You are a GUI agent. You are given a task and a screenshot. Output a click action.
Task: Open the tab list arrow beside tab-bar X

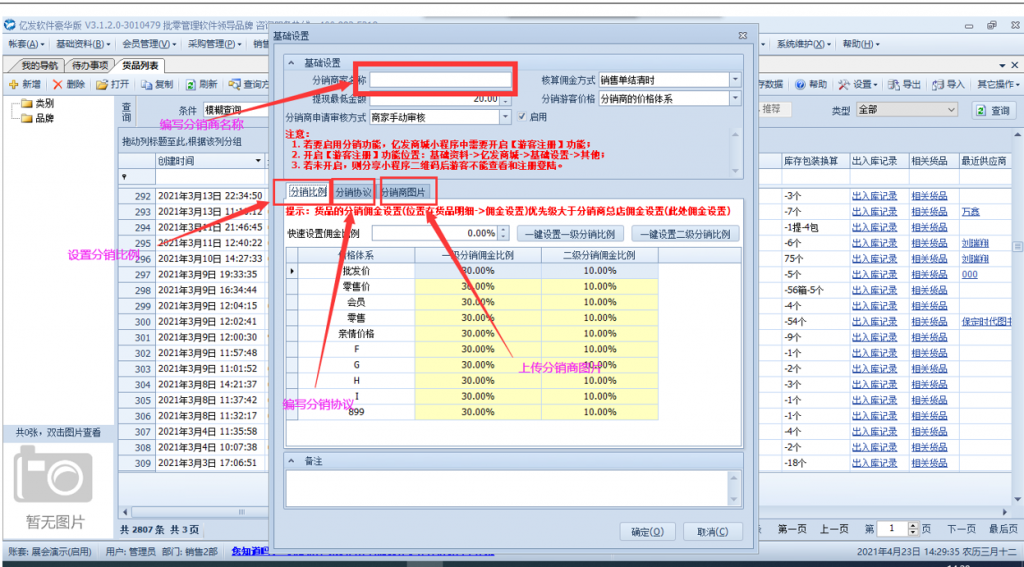(x=1002, y=66)
